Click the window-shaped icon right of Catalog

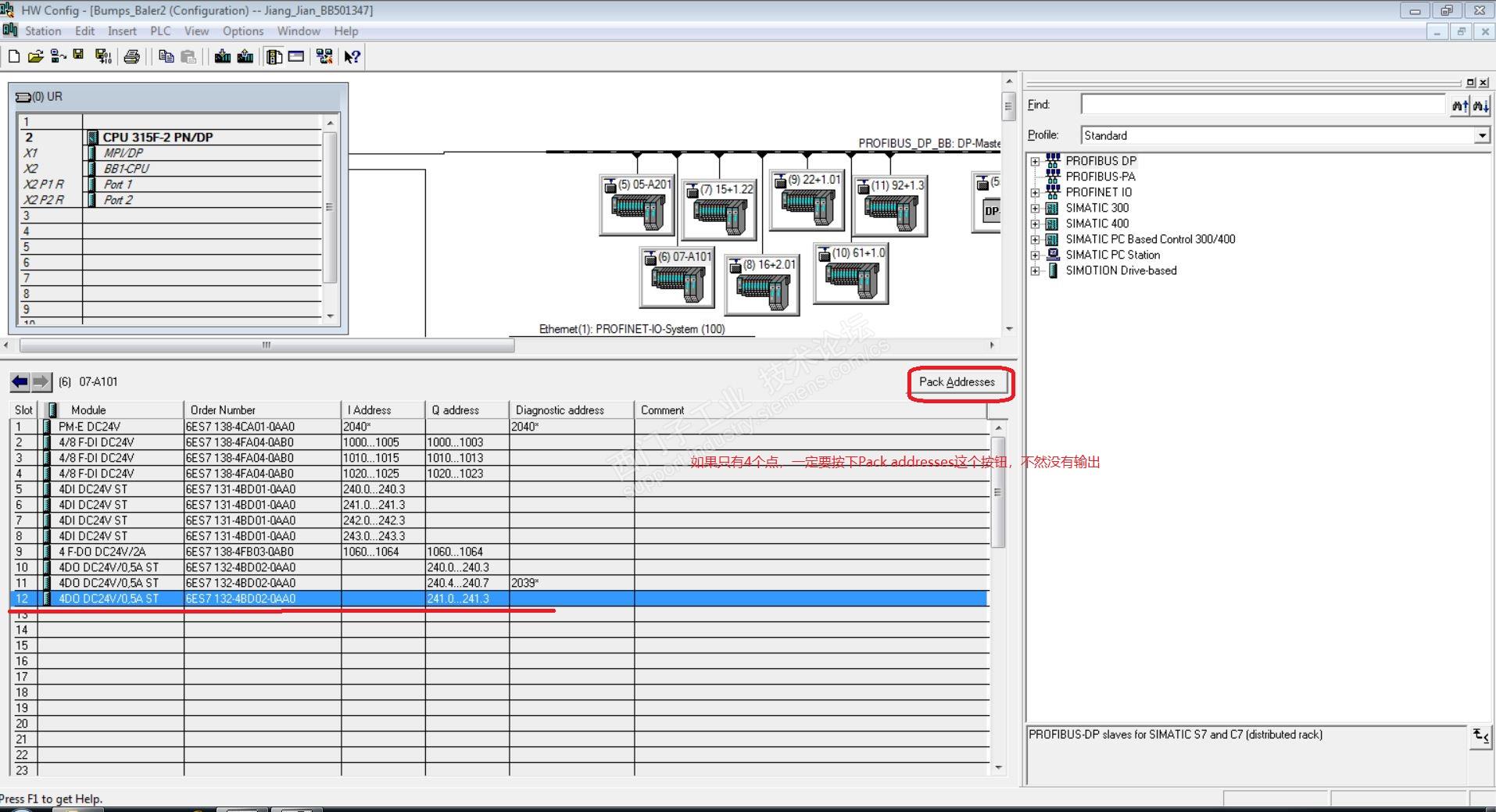click(x=296, y=56)
